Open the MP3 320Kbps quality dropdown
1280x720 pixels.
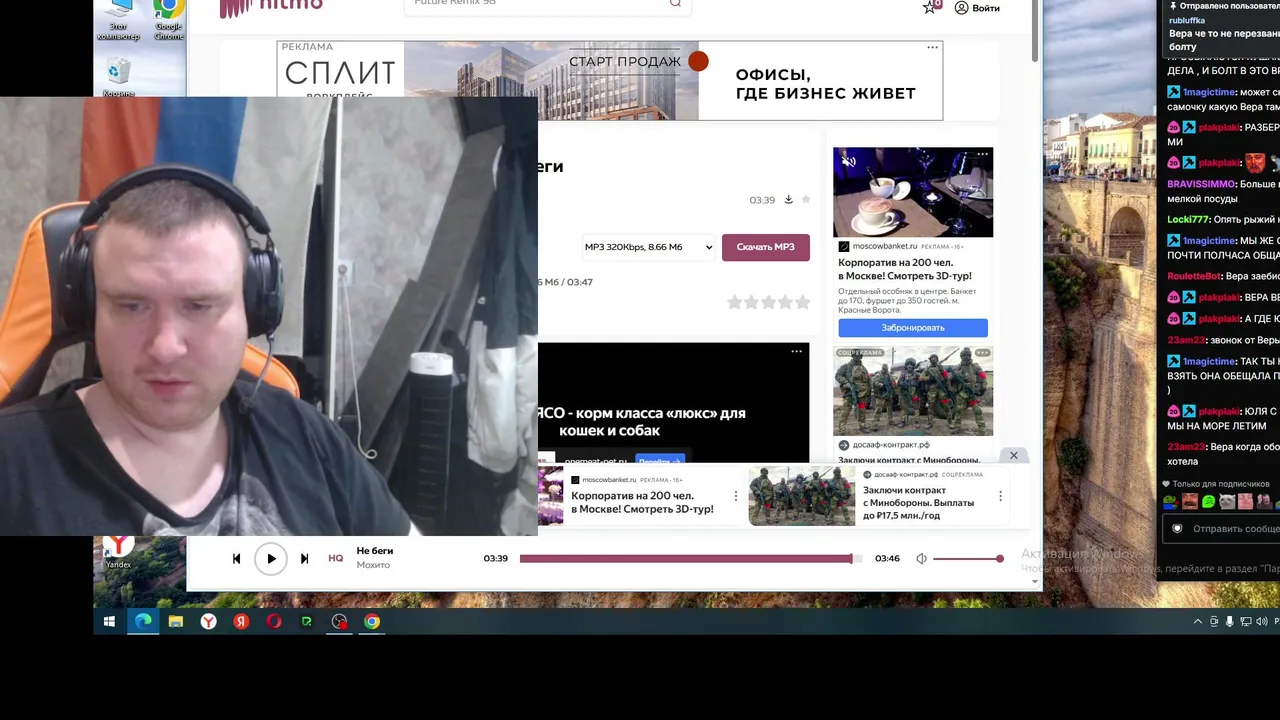pos(649,247)
